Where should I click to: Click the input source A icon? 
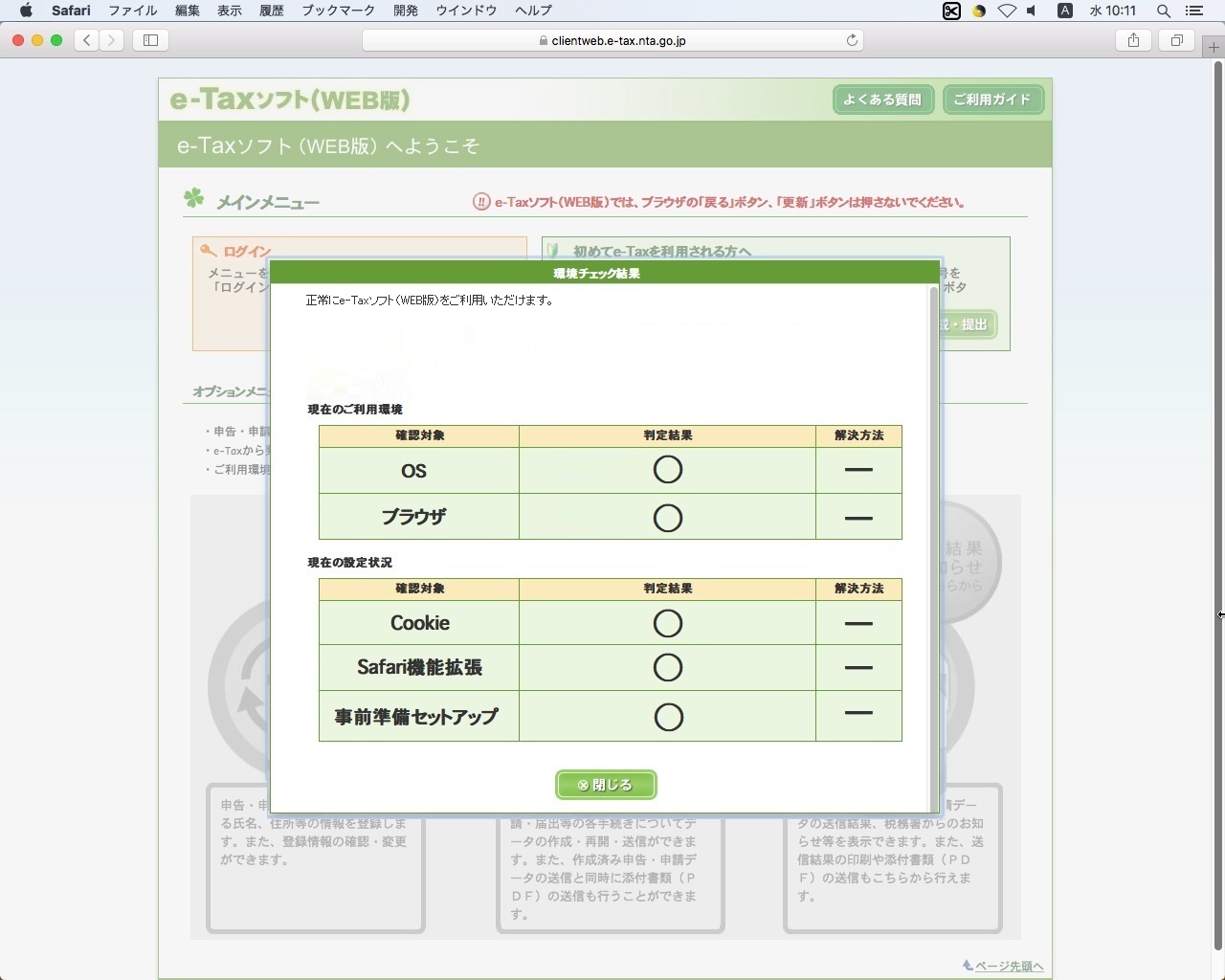pyautogui.click(x=1064, y=11)
